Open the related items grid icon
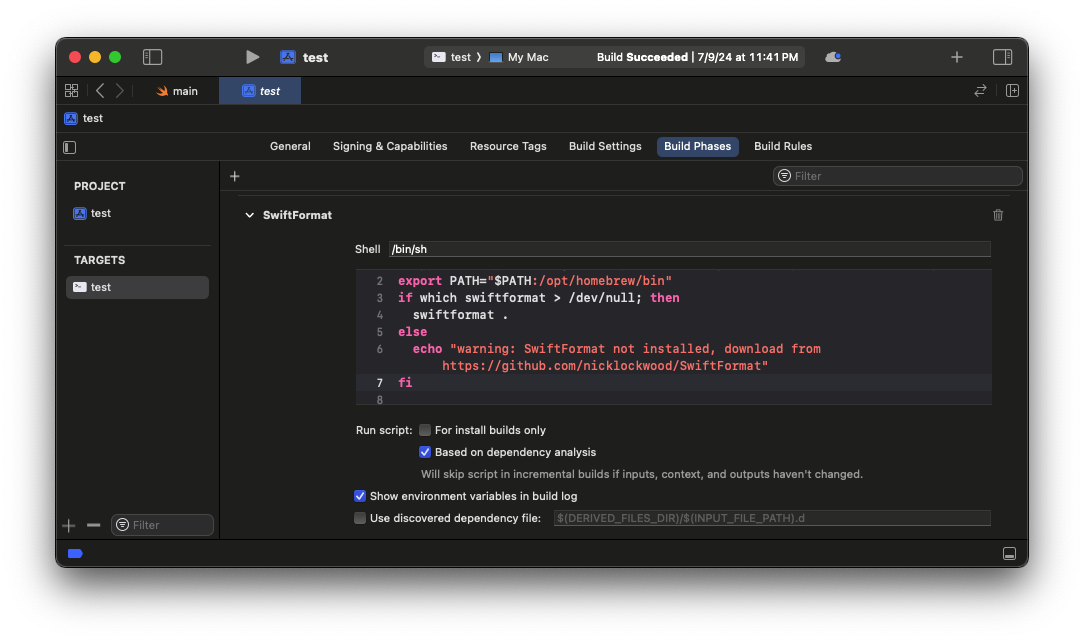The image size is (1084, 641). point(71,91)
